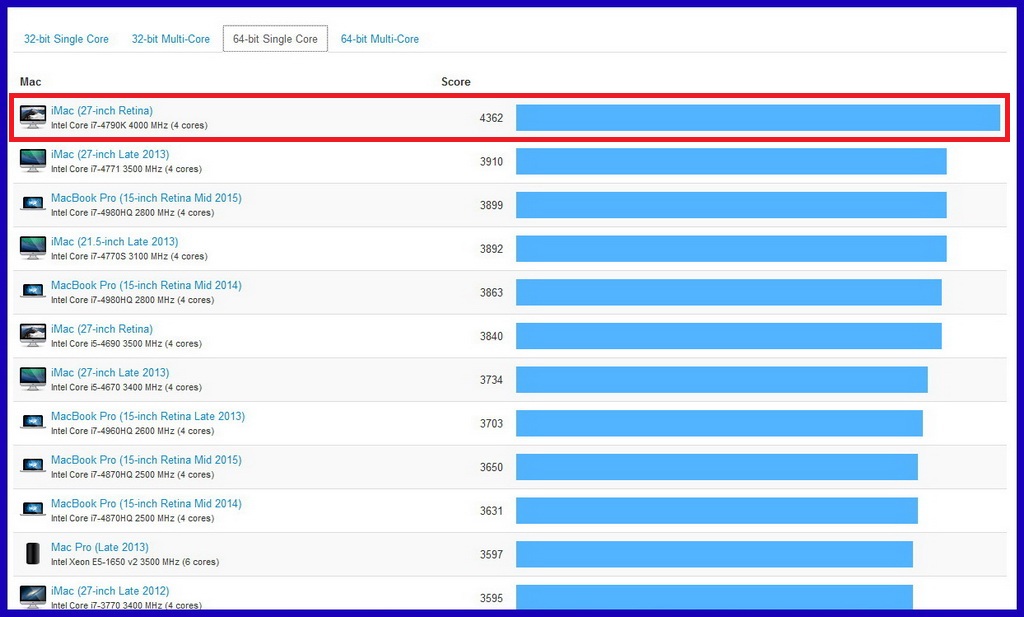Click 'Intel Core i5-4690 3500 MHz (4 cores)' text
The width and height of the screenshot is (1024, 617).
[x=127, y=344]
